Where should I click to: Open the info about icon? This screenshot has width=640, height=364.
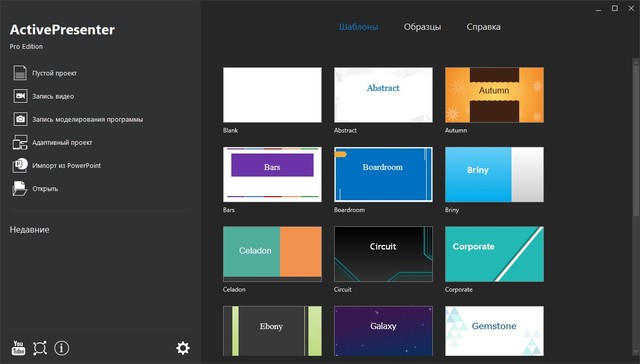[x=62, y=348]
